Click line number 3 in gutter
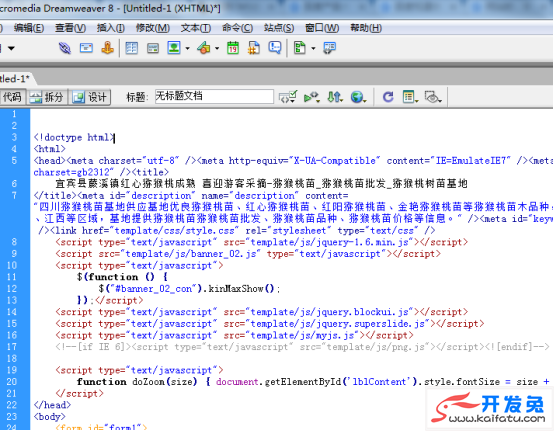 click(14, 137)
